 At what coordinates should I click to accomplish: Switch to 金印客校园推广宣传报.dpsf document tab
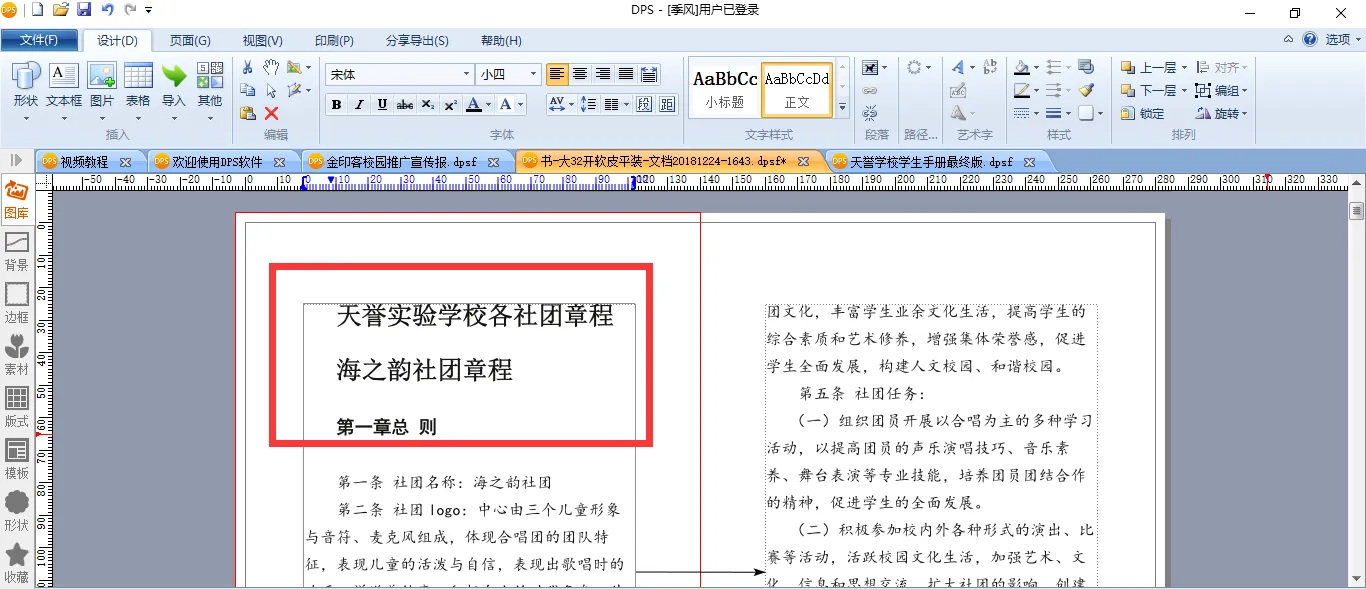(400, 161)
